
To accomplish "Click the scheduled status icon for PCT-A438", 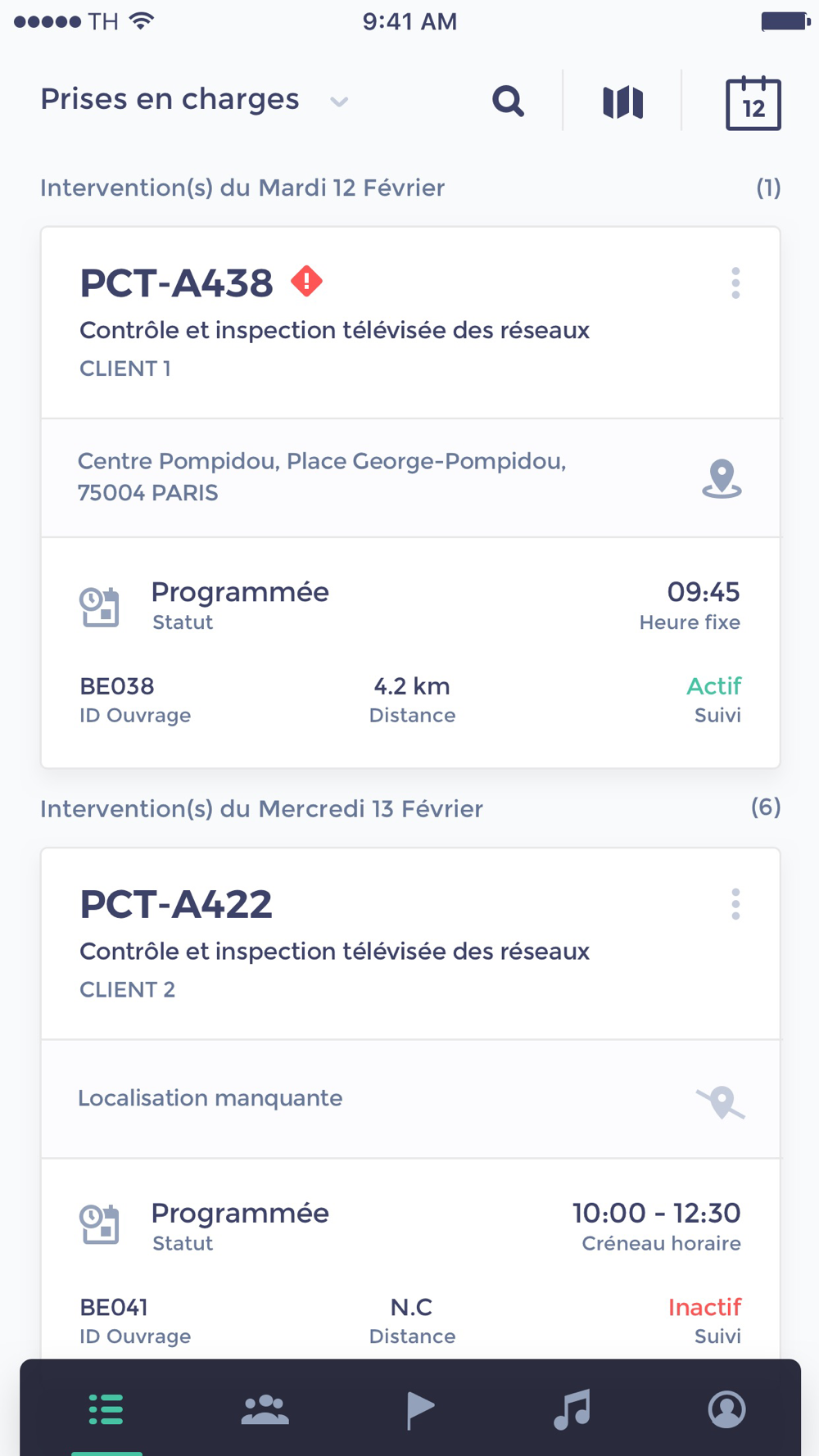I will click(x=100, y=607).
